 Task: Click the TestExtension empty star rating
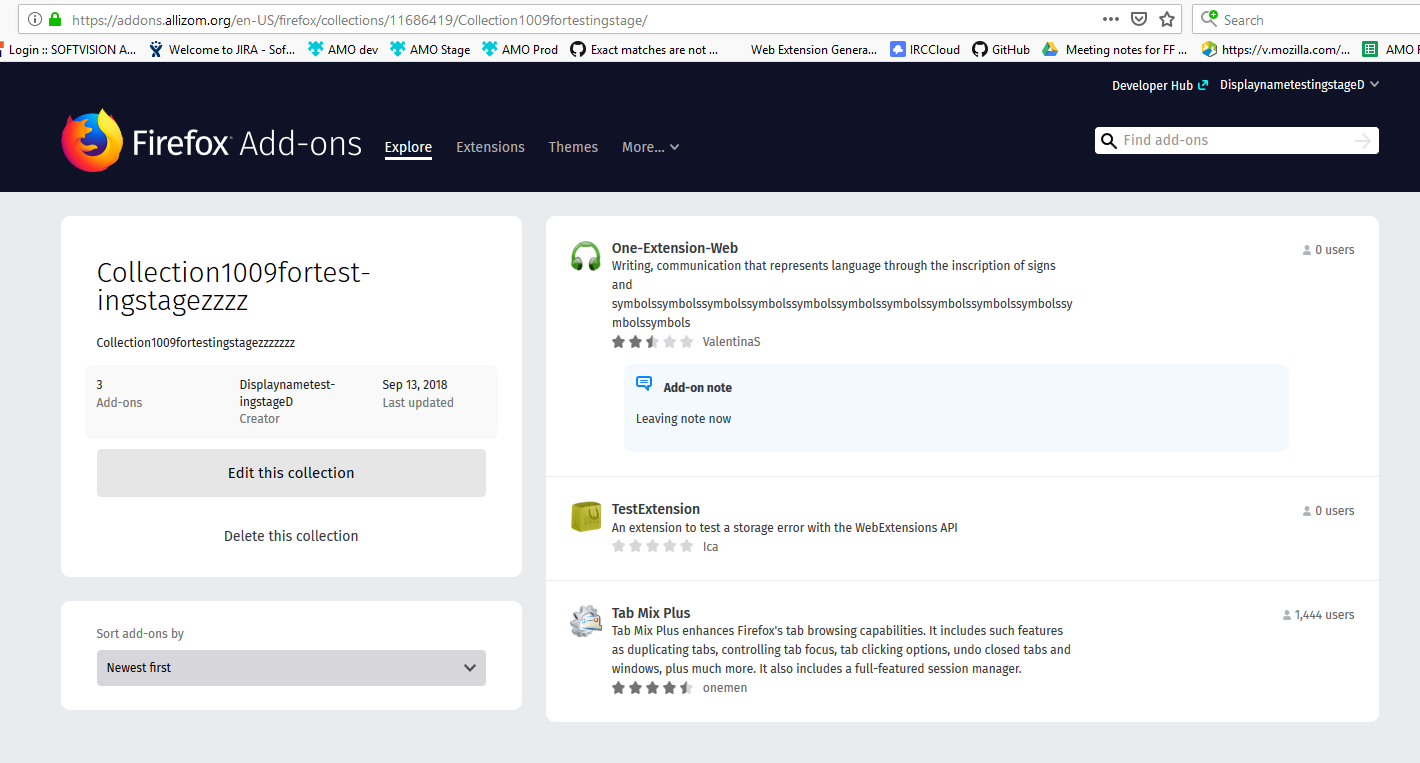[652, 546]
